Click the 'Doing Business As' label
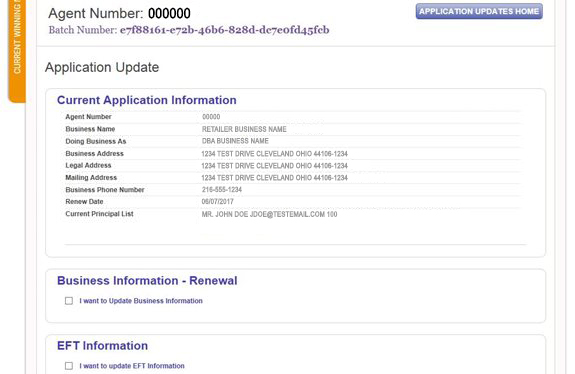This screenshot has width=575, height=374. tap(96, 141)
